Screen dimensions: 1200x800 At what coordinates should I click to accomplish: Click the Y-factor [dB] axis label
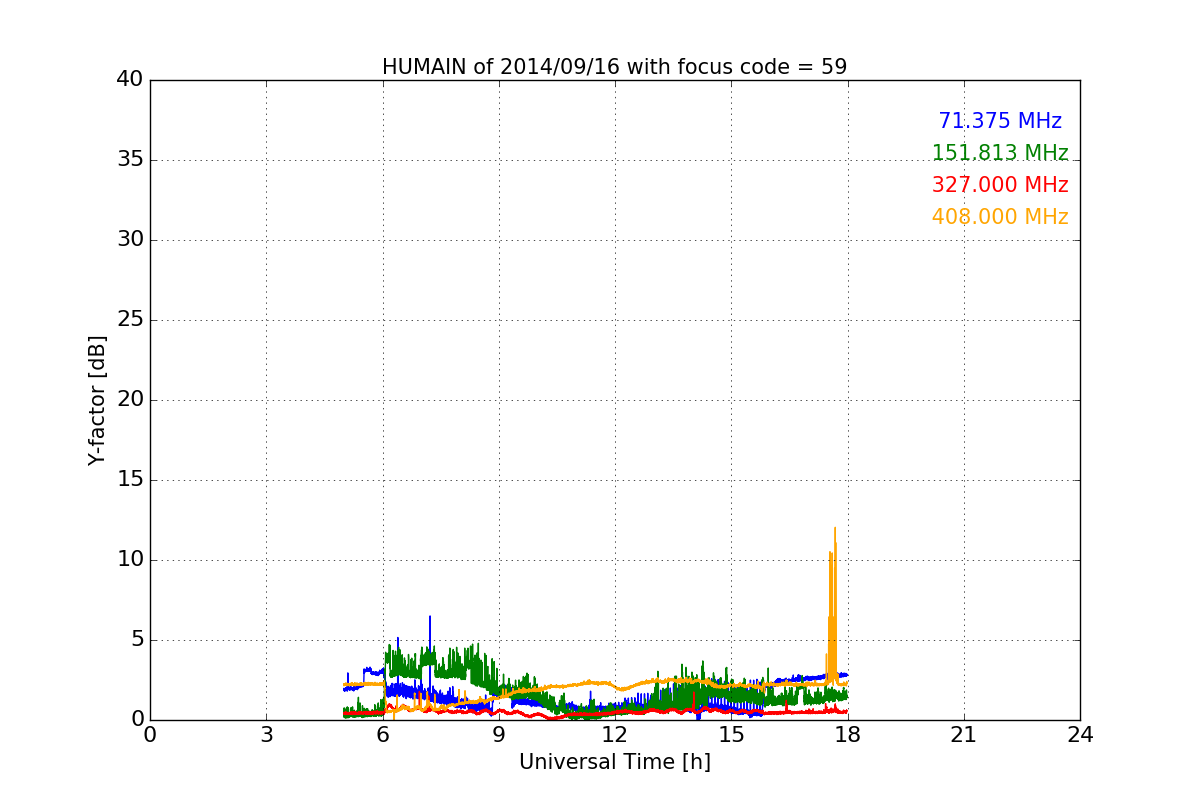coord(97,400)
